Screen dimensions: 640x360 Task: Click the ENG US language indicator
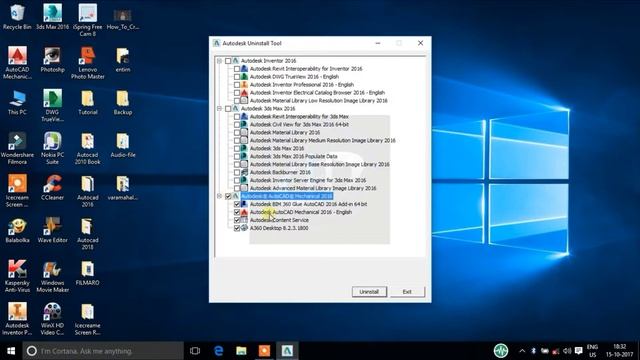click(592, 351)
